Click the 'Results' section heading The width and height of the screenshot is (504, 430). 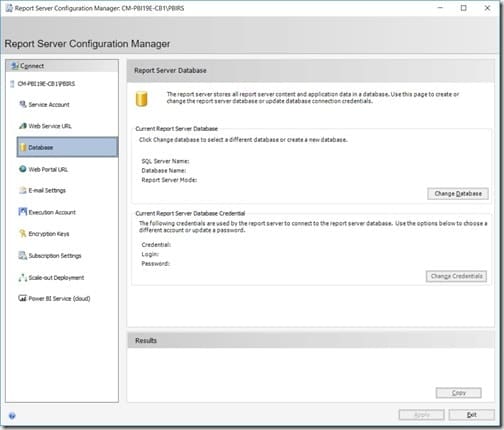pos(146,340)
